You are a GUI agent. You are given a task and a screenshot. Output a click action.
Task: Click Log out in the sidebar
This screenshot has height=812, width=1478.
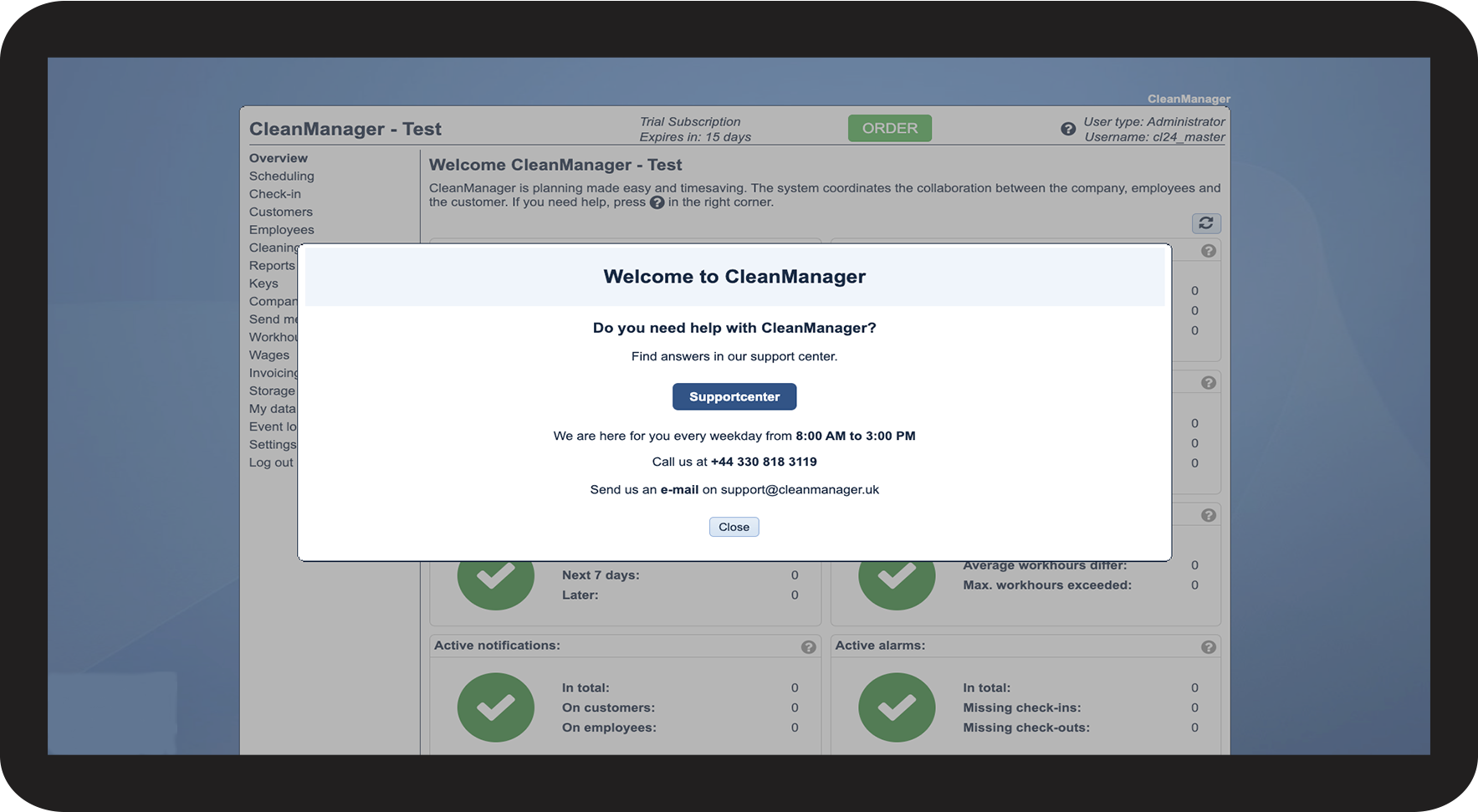pos(272,462)
